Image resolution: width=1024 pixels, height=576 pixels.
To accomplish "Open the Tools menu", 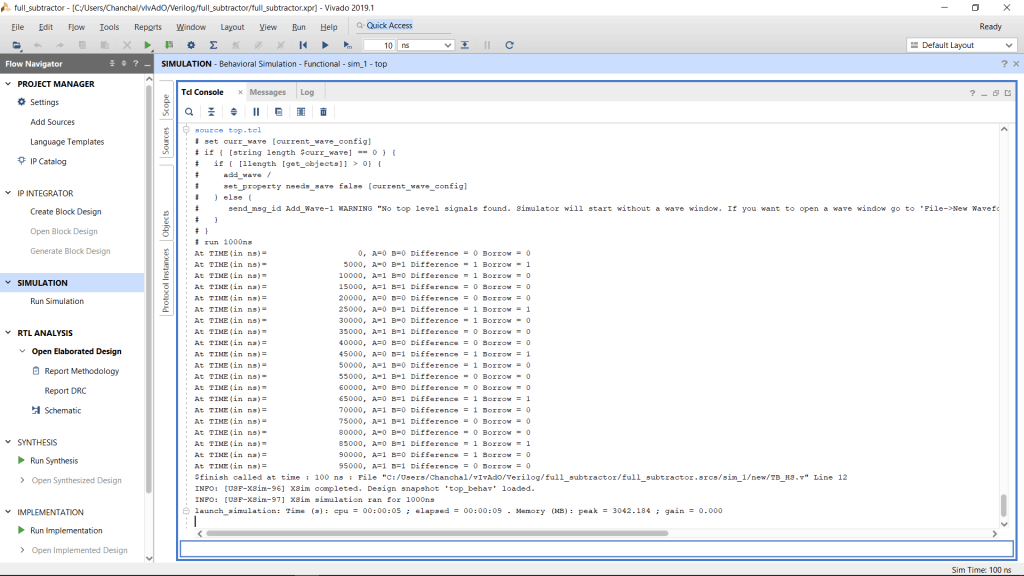I will point(109,27).
